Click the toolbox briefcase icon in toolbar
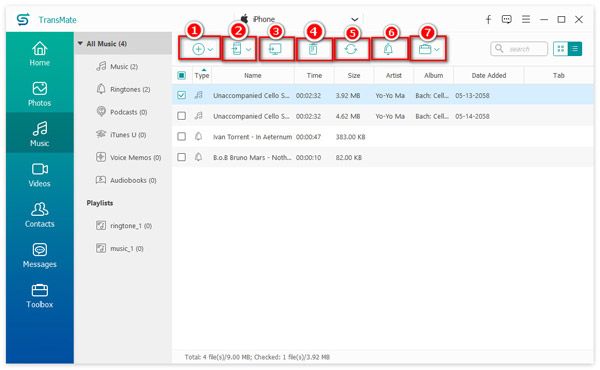Viewport: 600px width, 370px height. click(x=425, y=49)
